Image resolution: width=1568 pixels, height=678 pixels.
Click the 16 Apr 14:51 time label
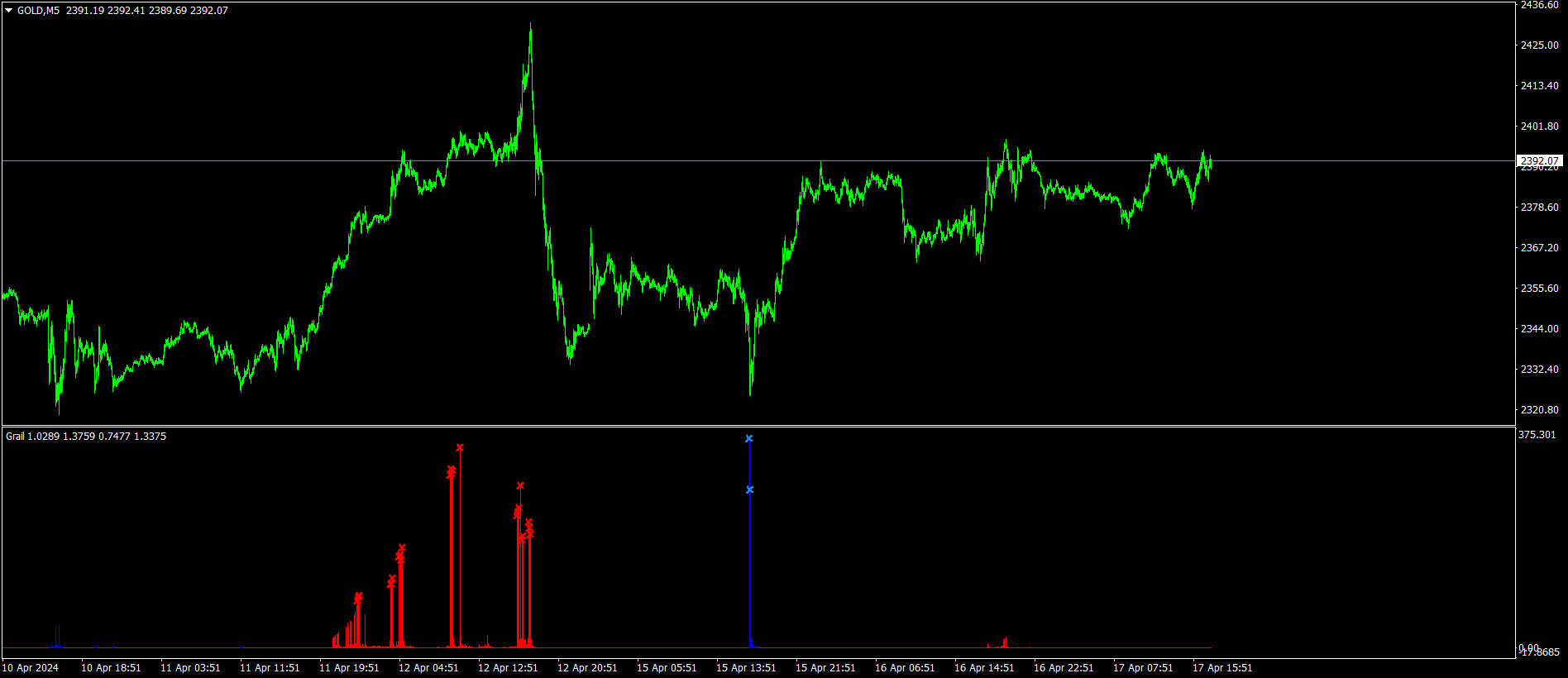tap(984, 668)
